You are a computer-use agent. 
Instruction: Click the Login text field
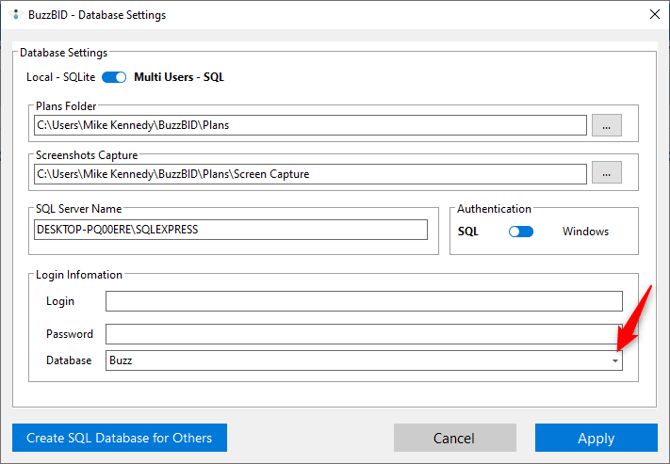pos(364,301)
